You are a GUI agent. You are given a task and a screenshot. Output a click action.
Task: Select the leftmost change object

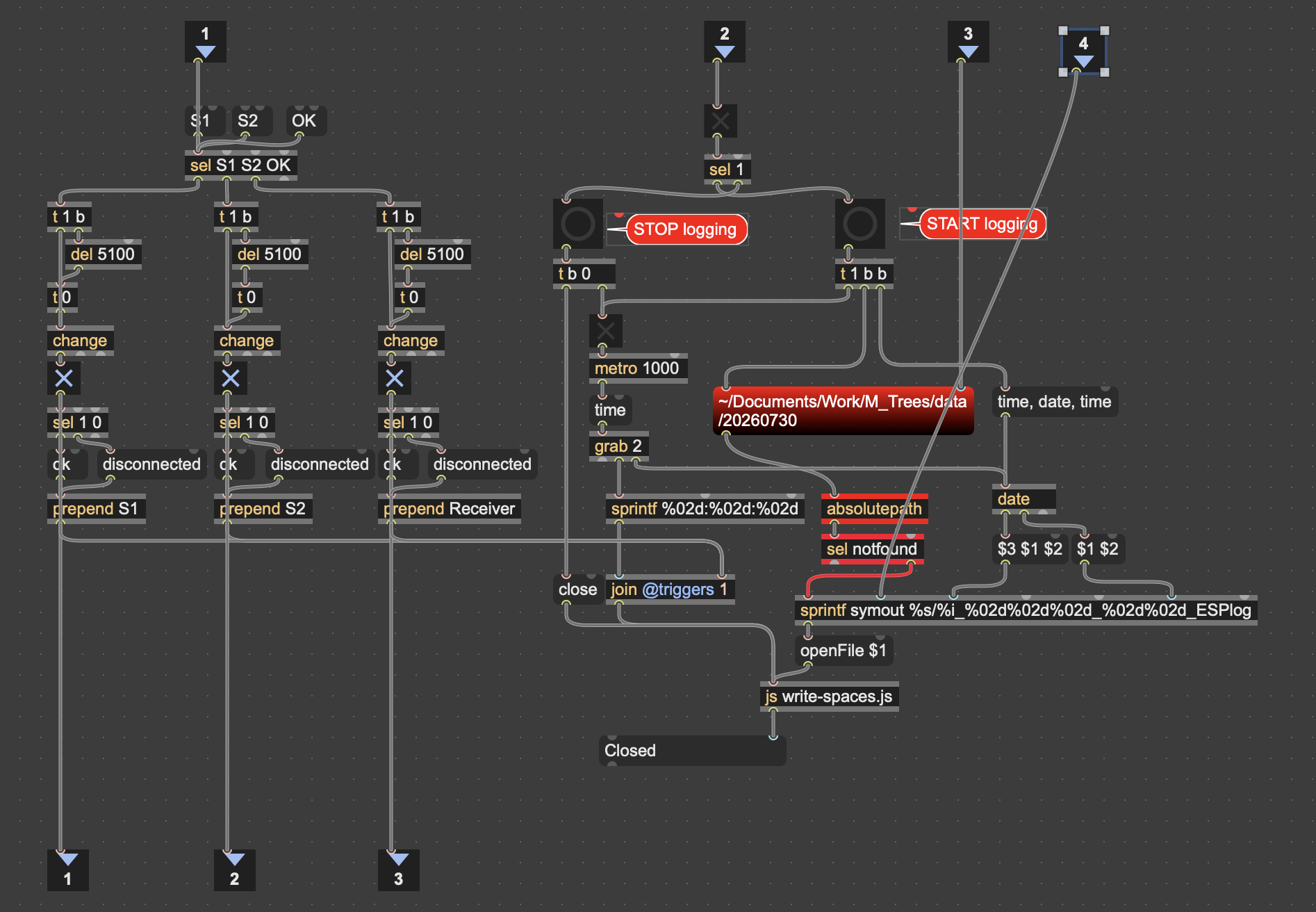pos(80,341)
